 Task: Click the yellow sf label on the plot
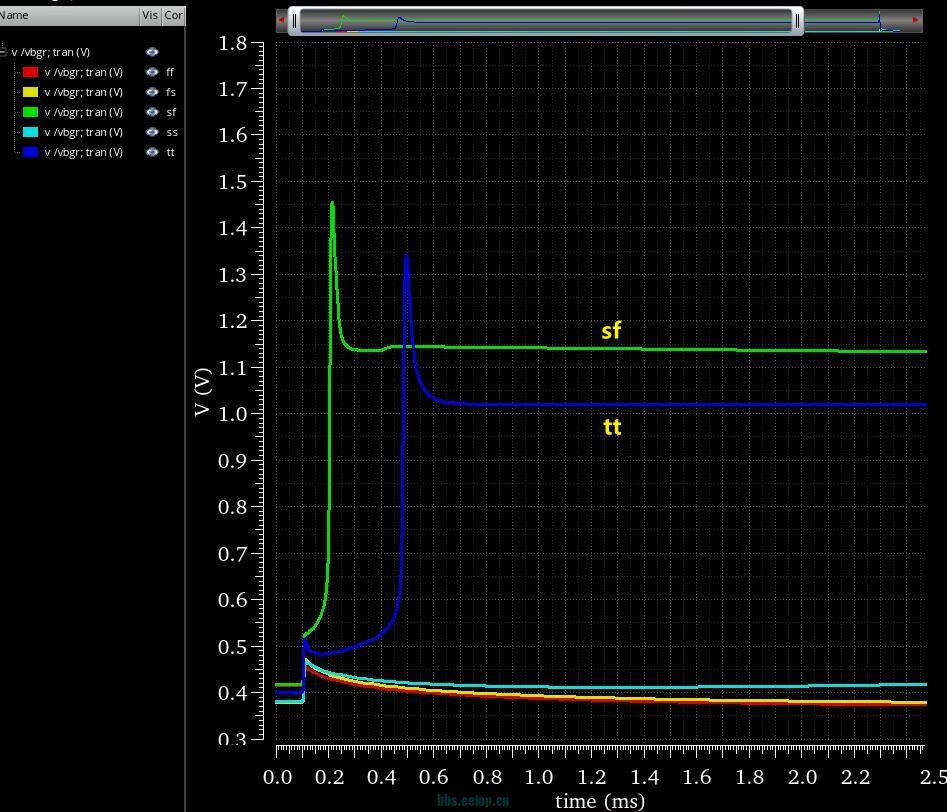(611, 330)
